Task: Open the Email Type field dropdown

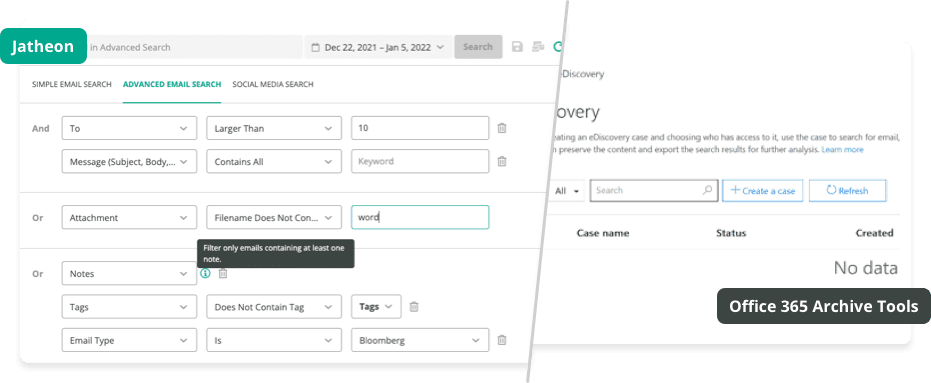Action: pos(129,340)
